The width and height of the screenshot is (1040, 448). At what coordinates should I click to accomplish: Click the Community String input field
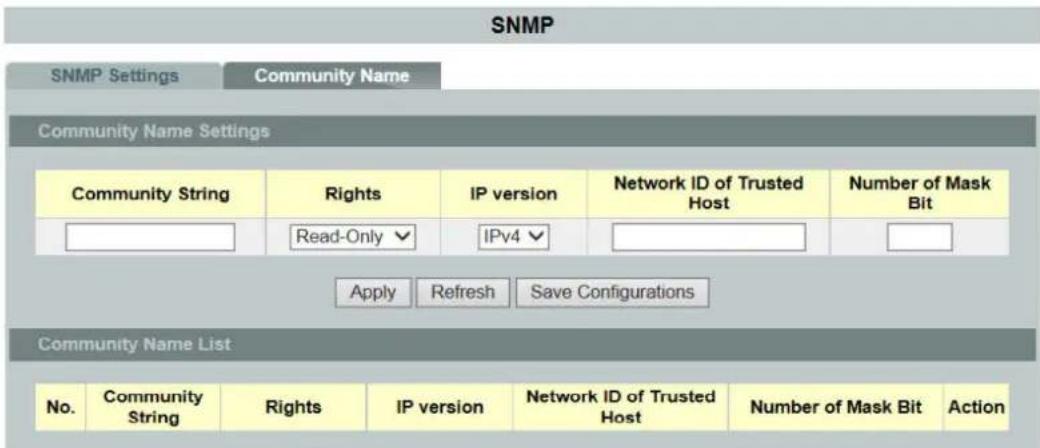(150, 237)
